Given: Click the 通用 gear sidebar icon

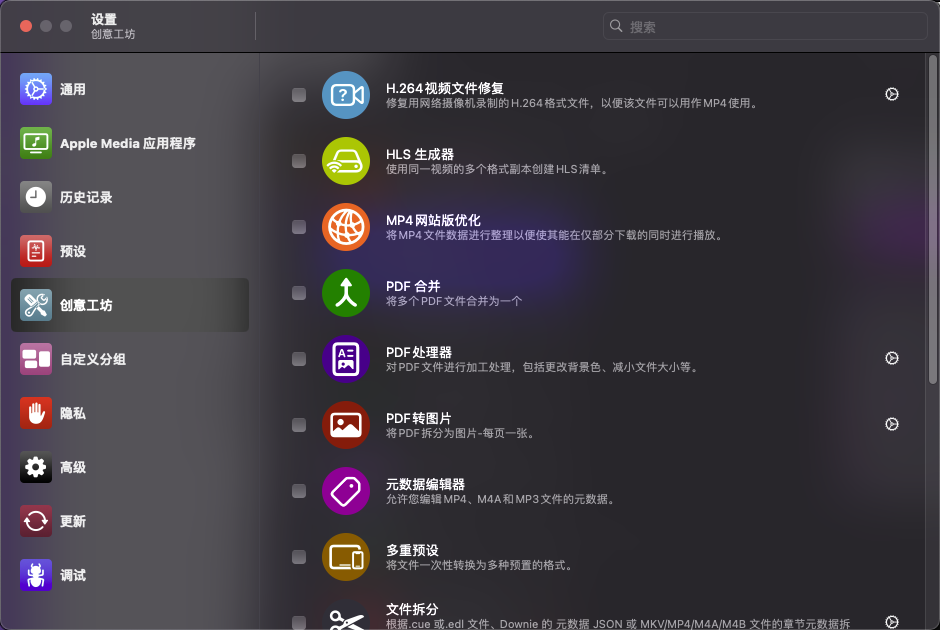Looking at the screenshot, I should point(35,89).
